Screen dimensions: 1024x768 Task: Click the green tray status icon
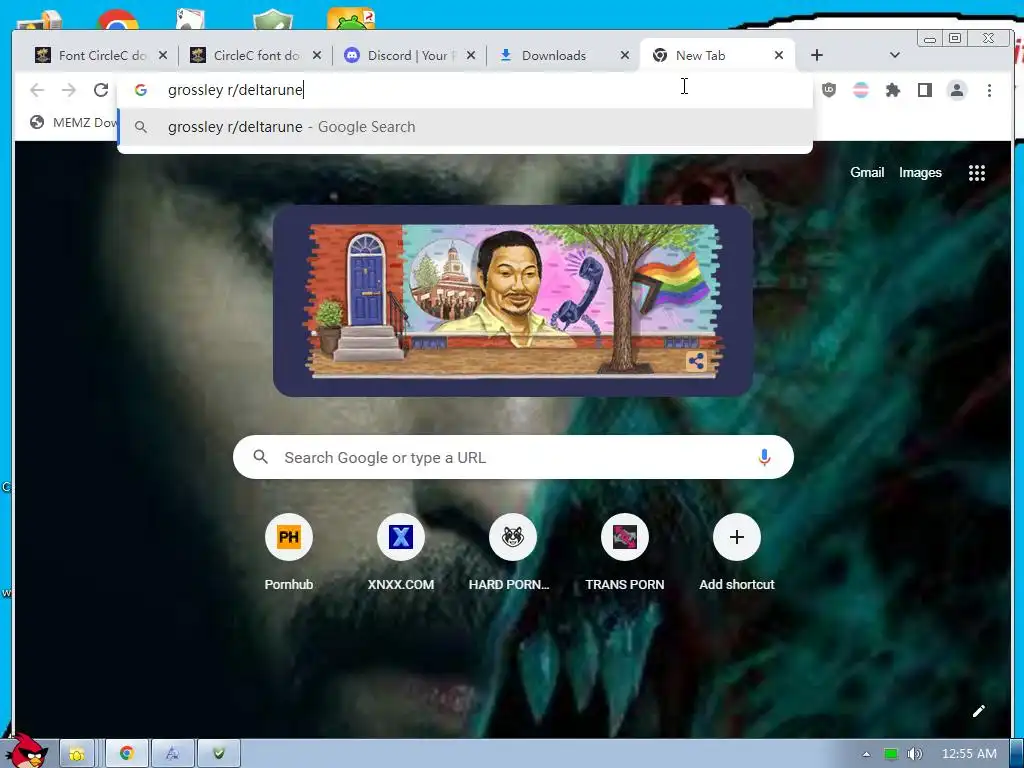click(891, 754)
